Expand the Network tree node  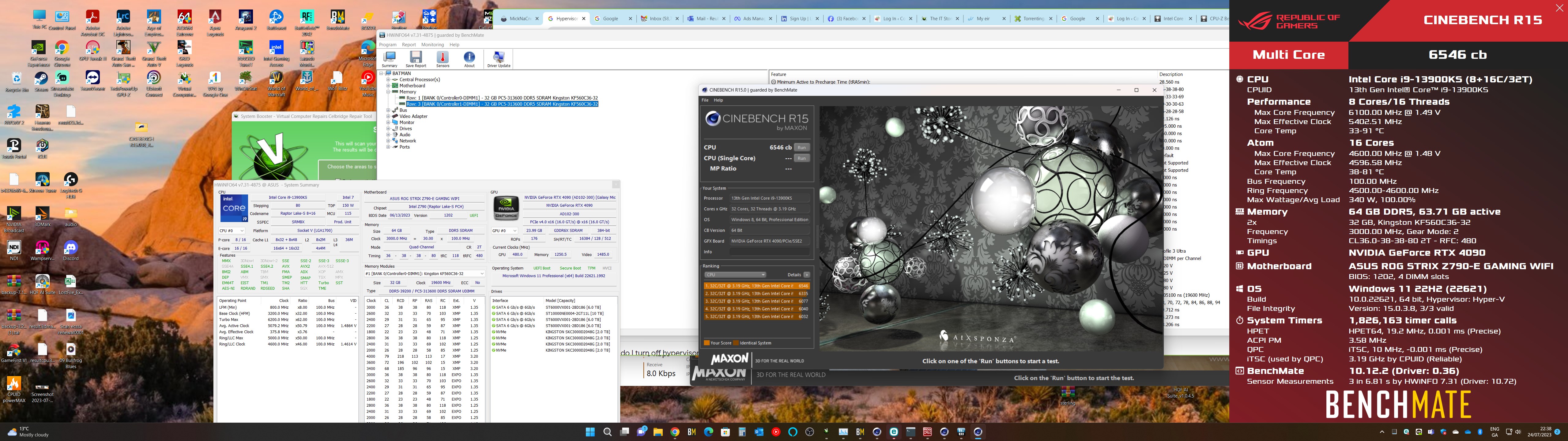point(388,141)
